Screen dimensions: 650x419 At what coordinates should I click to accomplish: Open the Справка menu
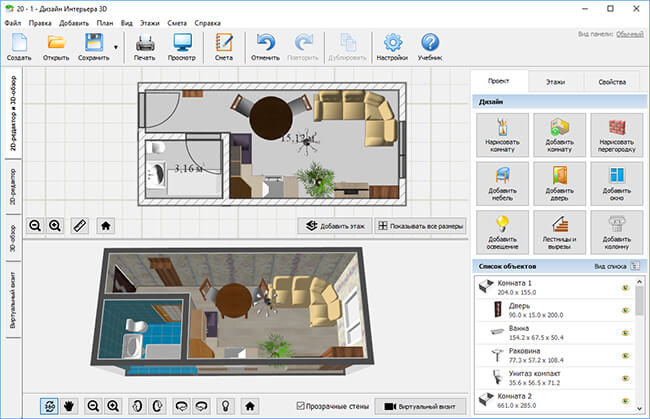[207, 23]
